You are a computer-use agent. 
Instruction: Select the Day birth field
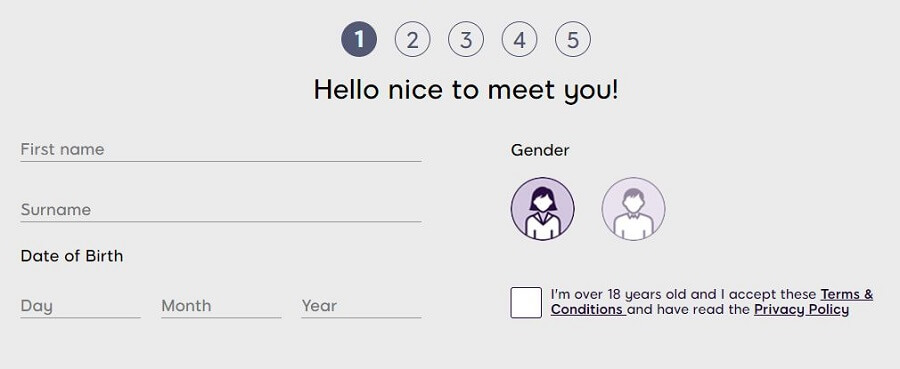pos(80,306)
